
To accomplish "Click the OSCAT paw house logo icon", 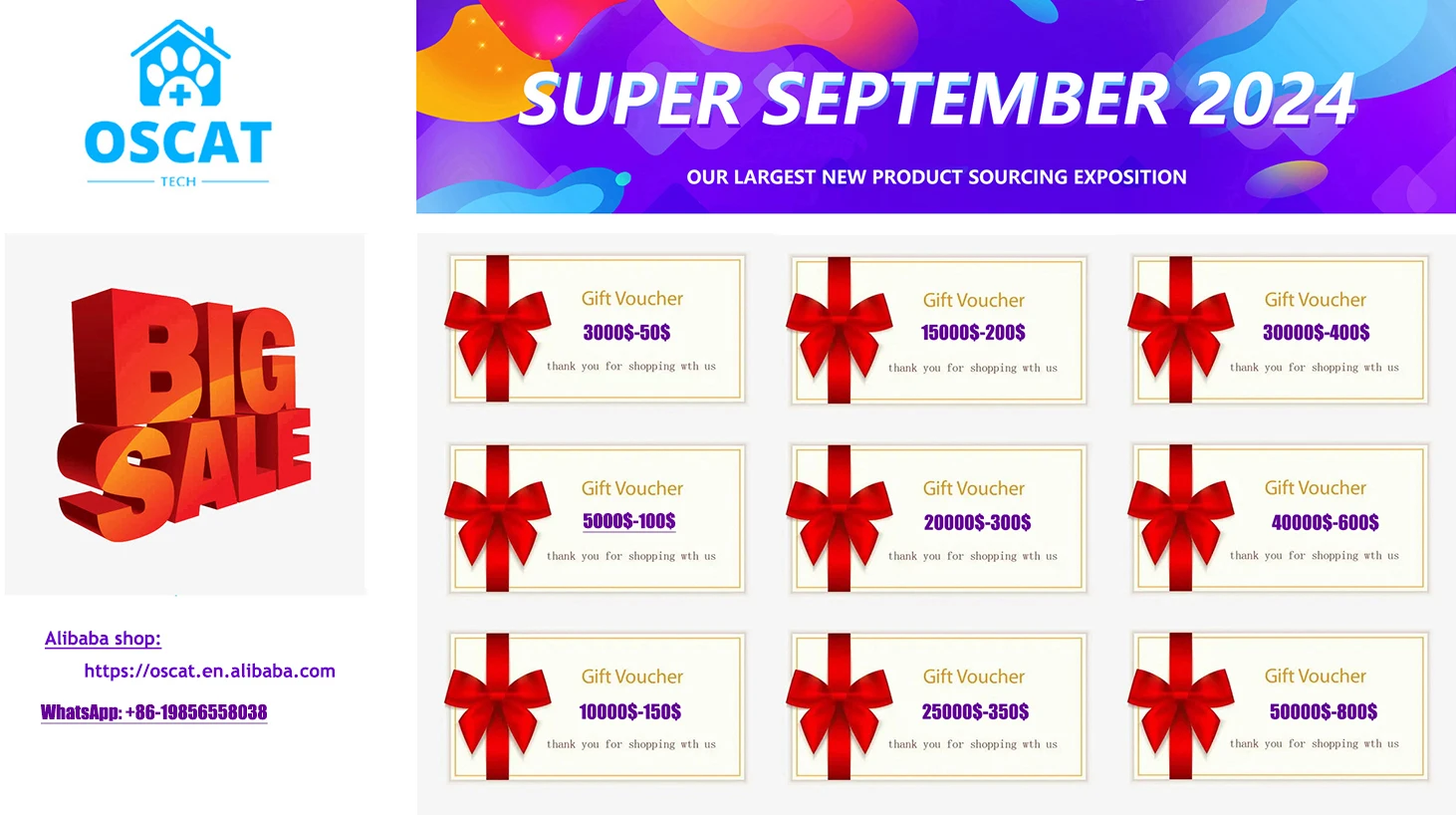I will click(x=180, y=63).
